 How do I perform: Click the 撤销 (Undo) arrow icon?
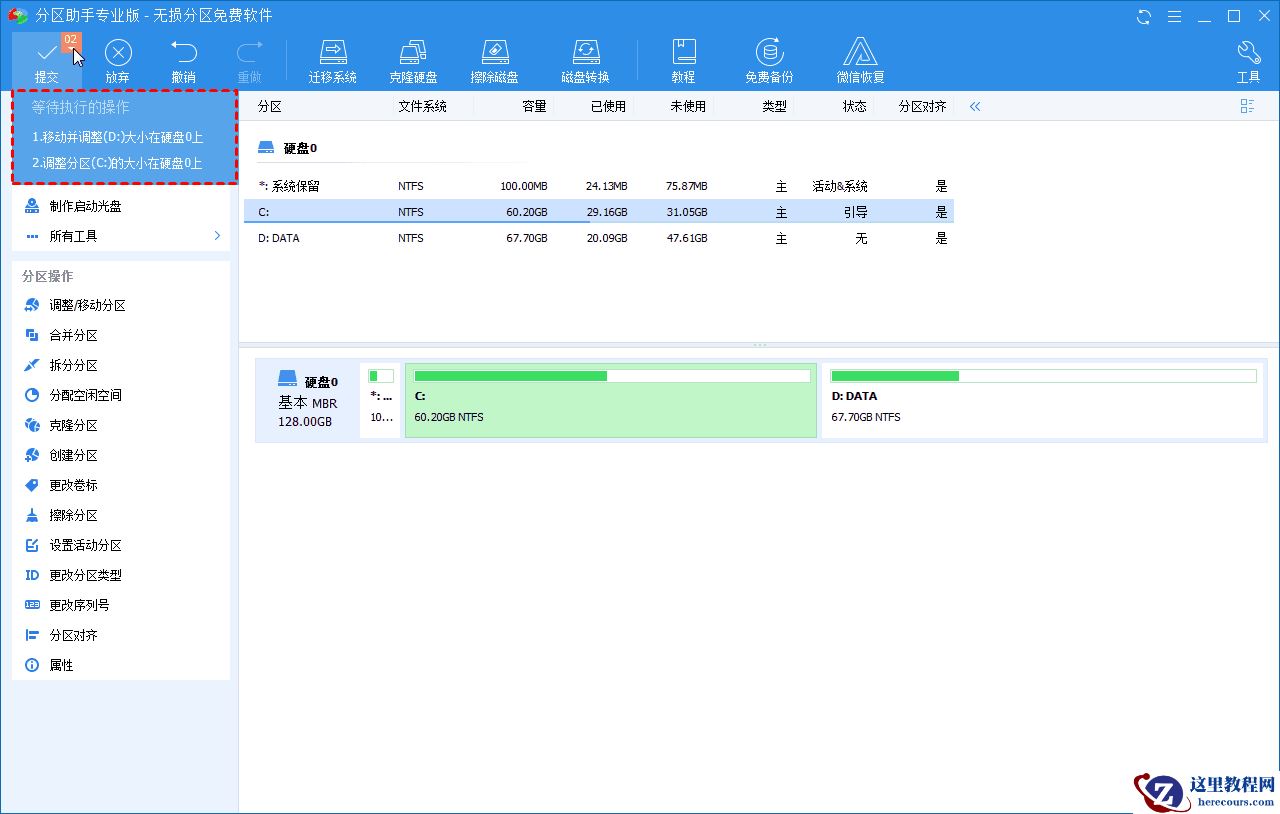tap(183, 54)
